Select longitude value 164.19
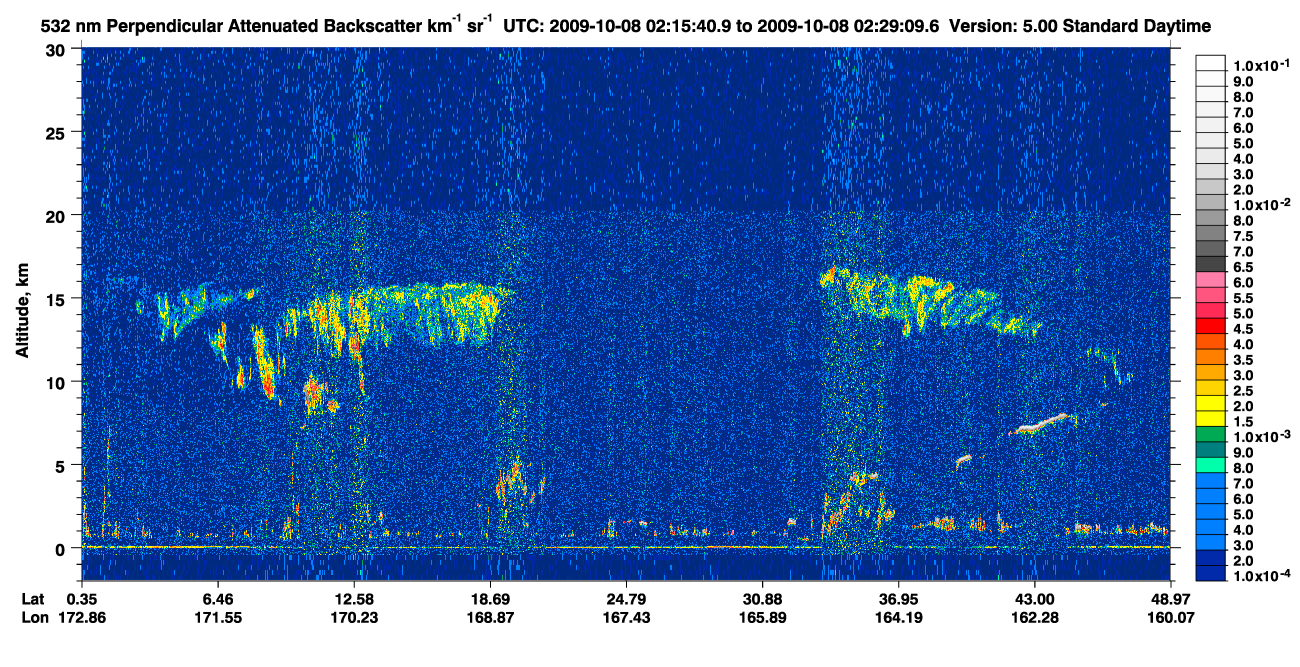The height and width of the screenshot is (667, 1300). pos(898,617)
